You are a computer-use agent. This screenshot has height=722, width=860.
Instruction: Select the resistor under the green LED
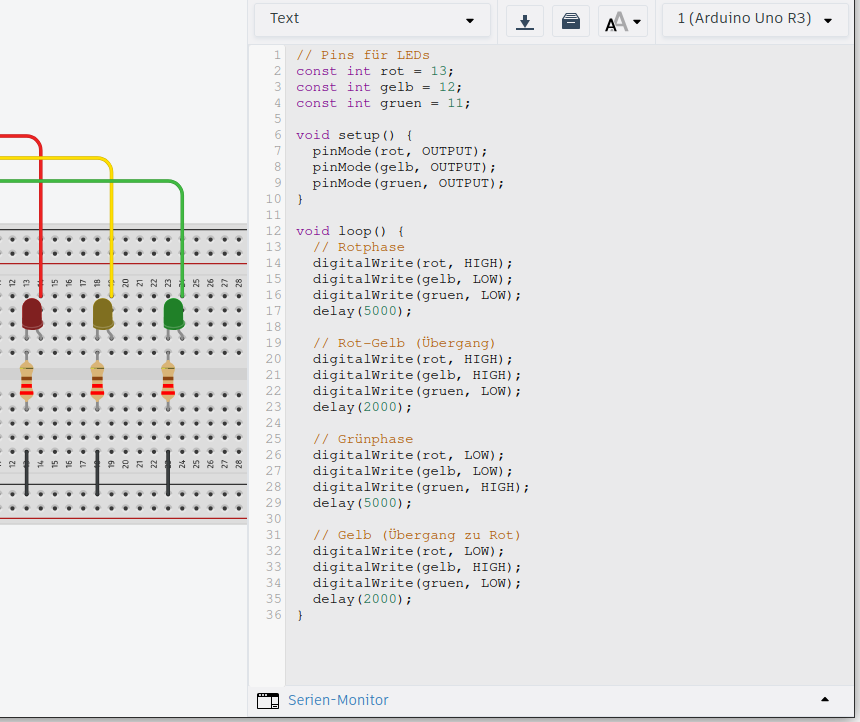[x=168, y=380]
